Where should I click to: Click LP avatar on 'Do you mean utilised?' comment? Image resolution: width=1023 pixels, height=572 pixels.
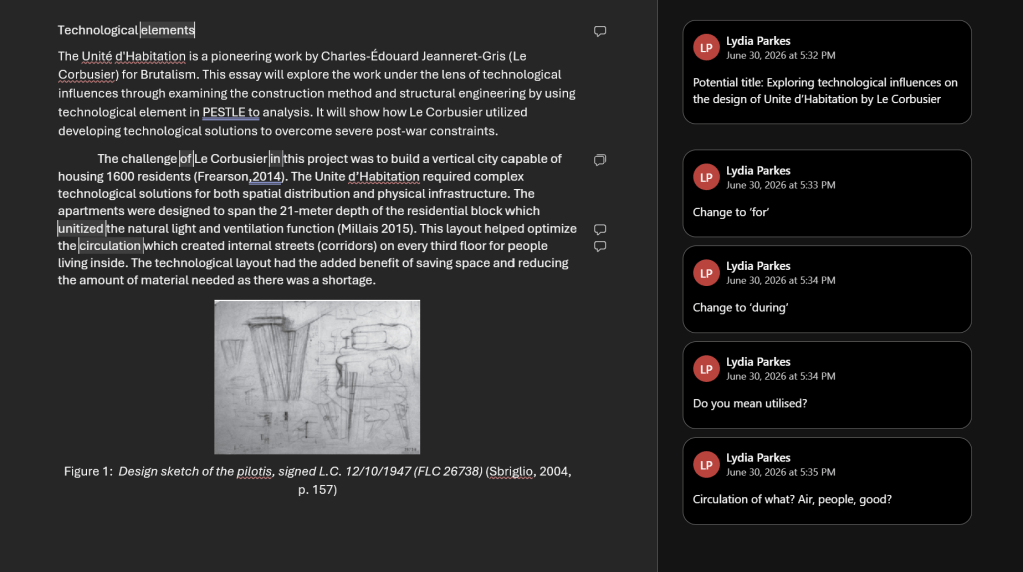[706, 369]
